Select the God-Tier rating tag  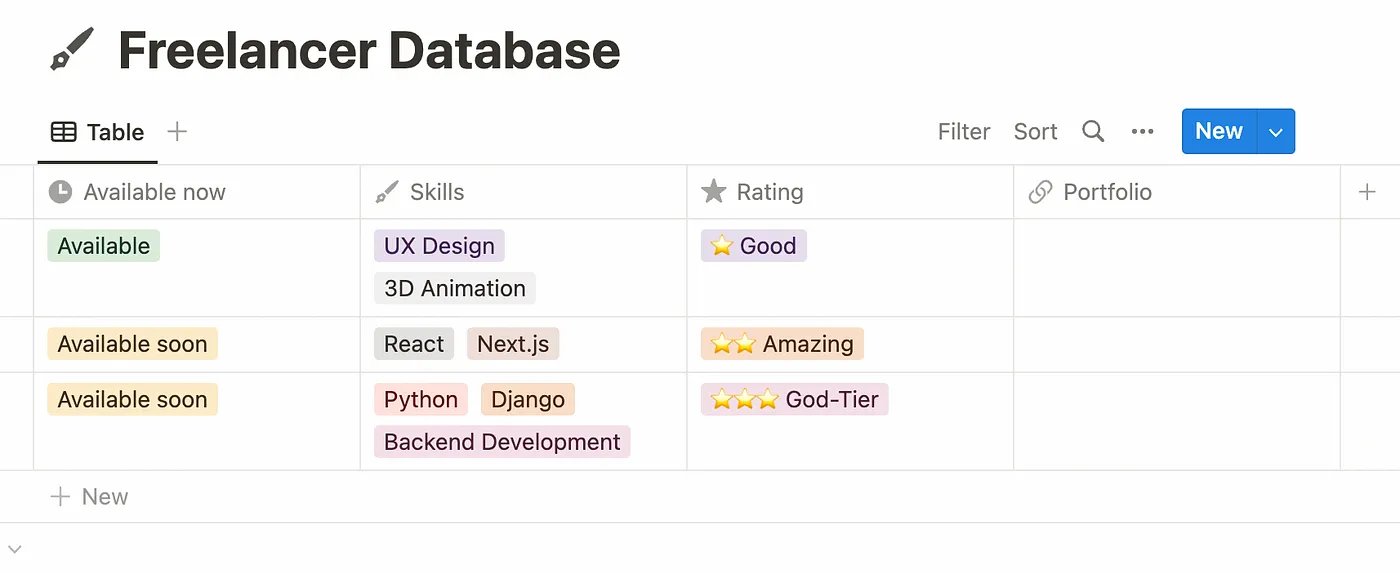point(794,400)
